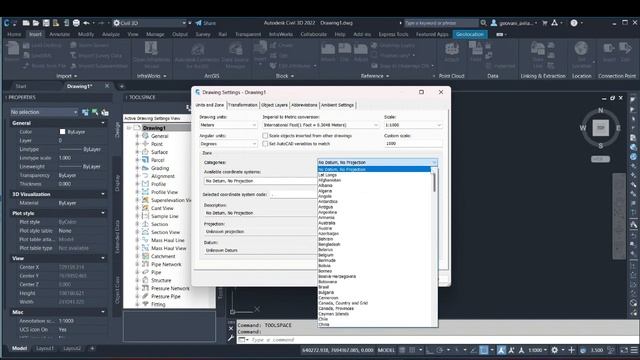
Task: Open the Drawing units Meters dropdown
Action: (x=229, y=125)
